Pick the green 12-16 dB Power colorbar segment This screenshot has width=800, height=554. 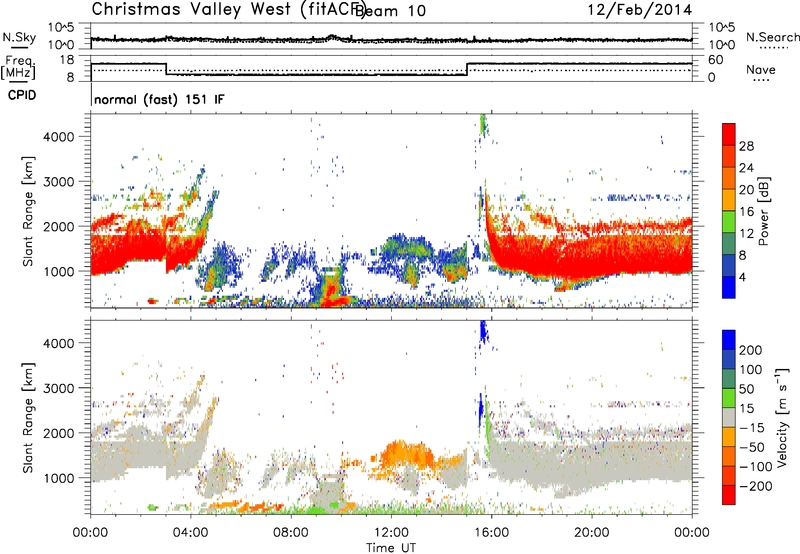[x=729, y=222]
